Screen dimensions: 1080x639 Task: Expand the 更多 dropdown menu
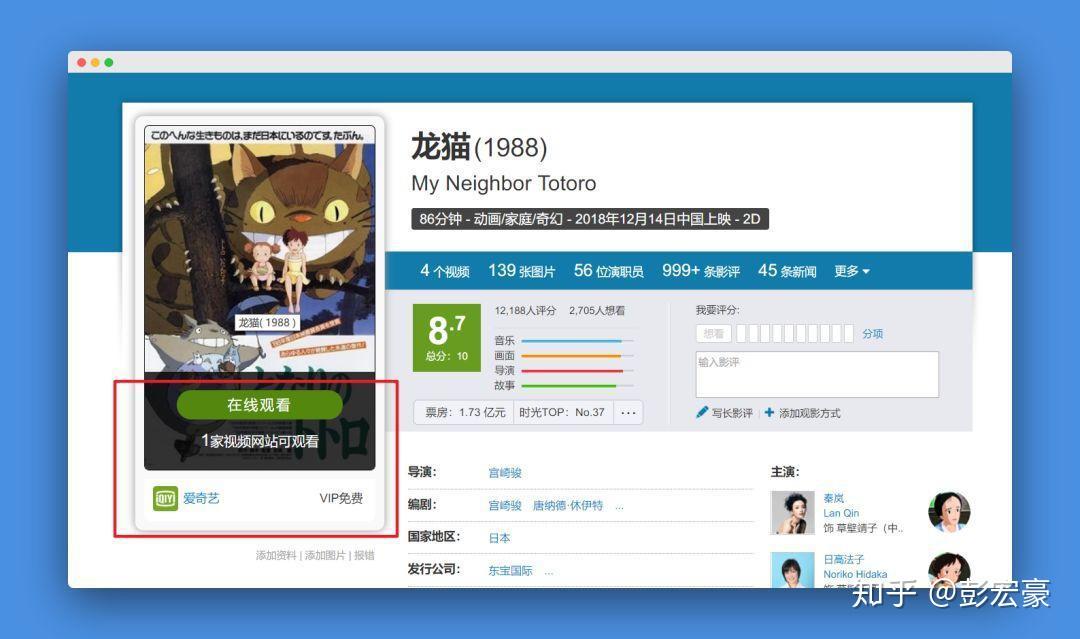click(851, 271)
